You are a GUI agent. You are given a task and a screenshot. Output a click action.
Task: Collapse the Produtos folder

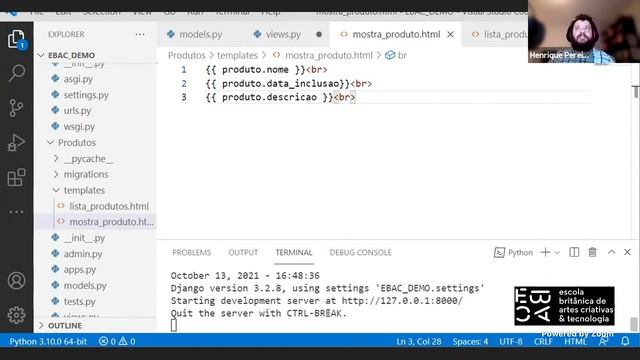point(96,142)
